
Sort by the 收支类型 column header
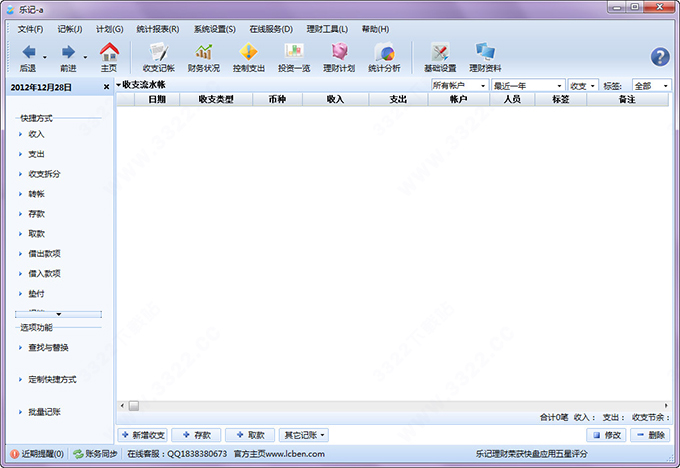click(216, 99)
